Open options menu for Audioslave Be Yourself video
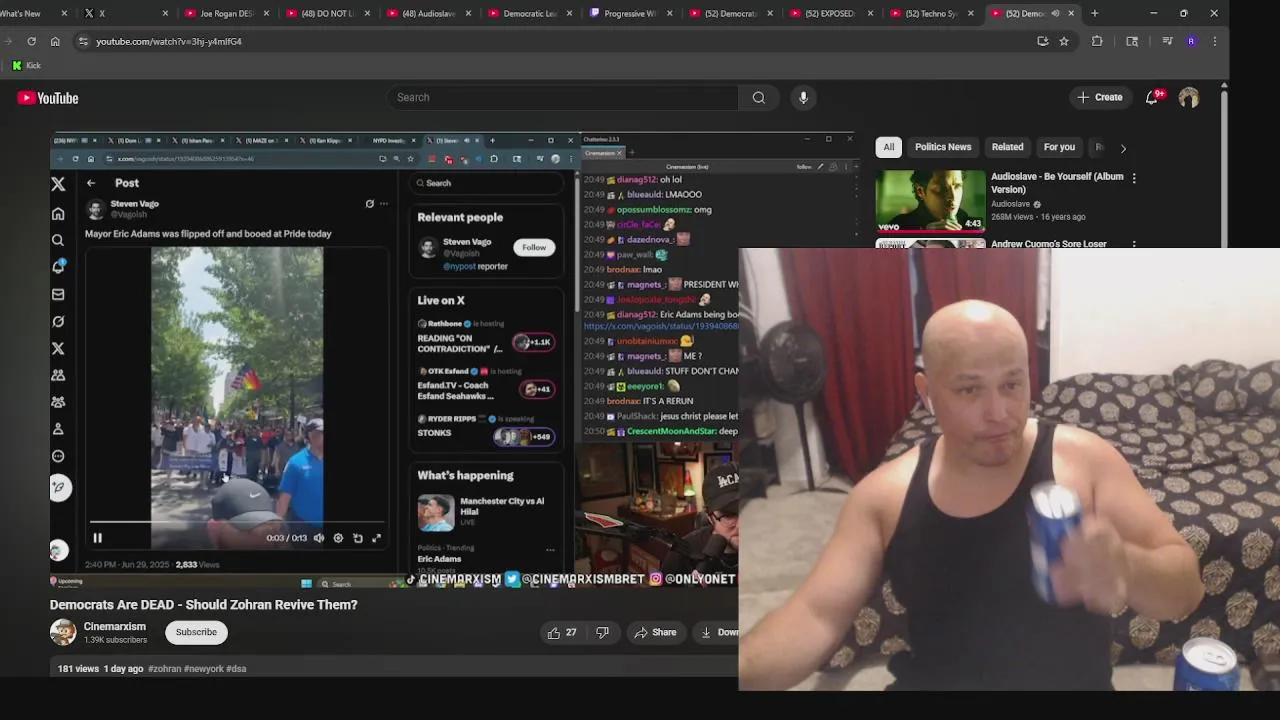1280x720 pixels. point(1134,177)
